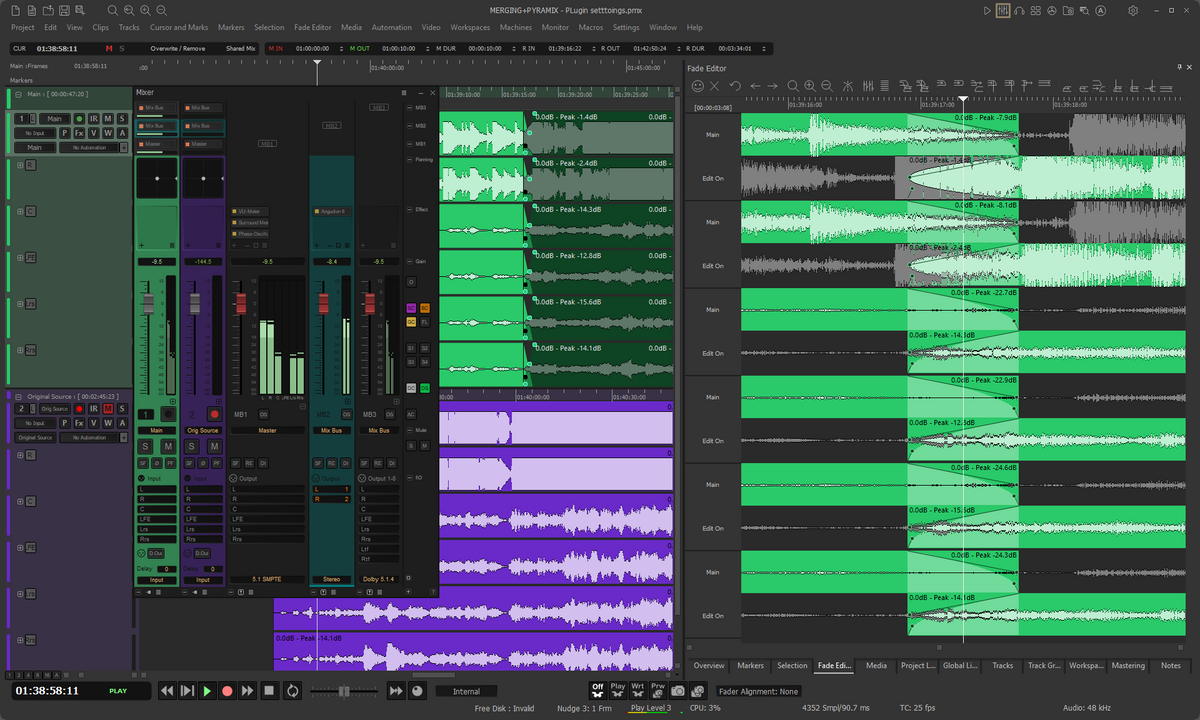The image size is (1200, 720).
Task: Open the Fade Editor menu
Action: point(313,28)
